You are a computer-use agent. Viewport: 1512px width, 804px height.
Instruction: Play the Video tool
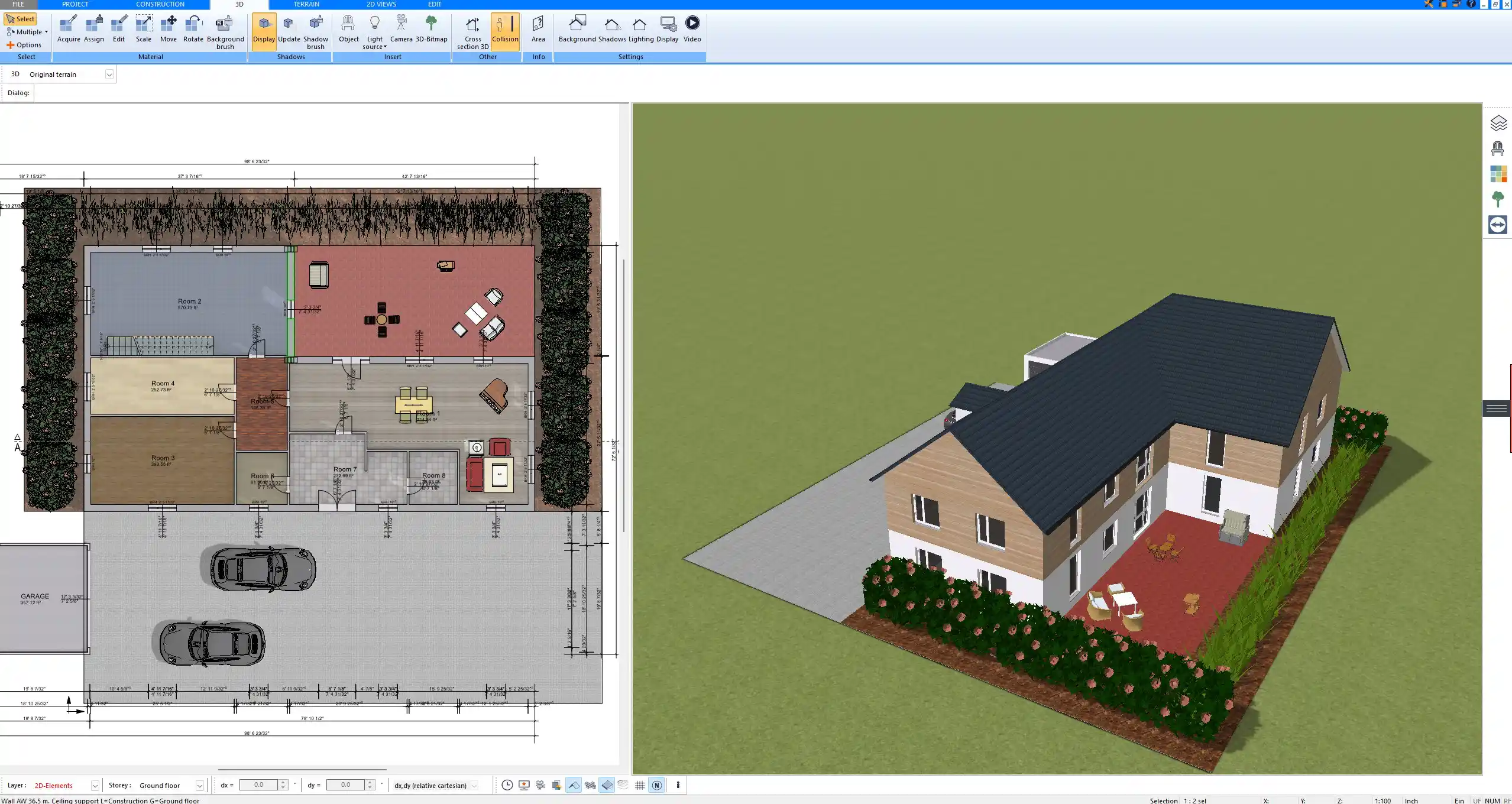pyautogui.click(x=692, y=29)
